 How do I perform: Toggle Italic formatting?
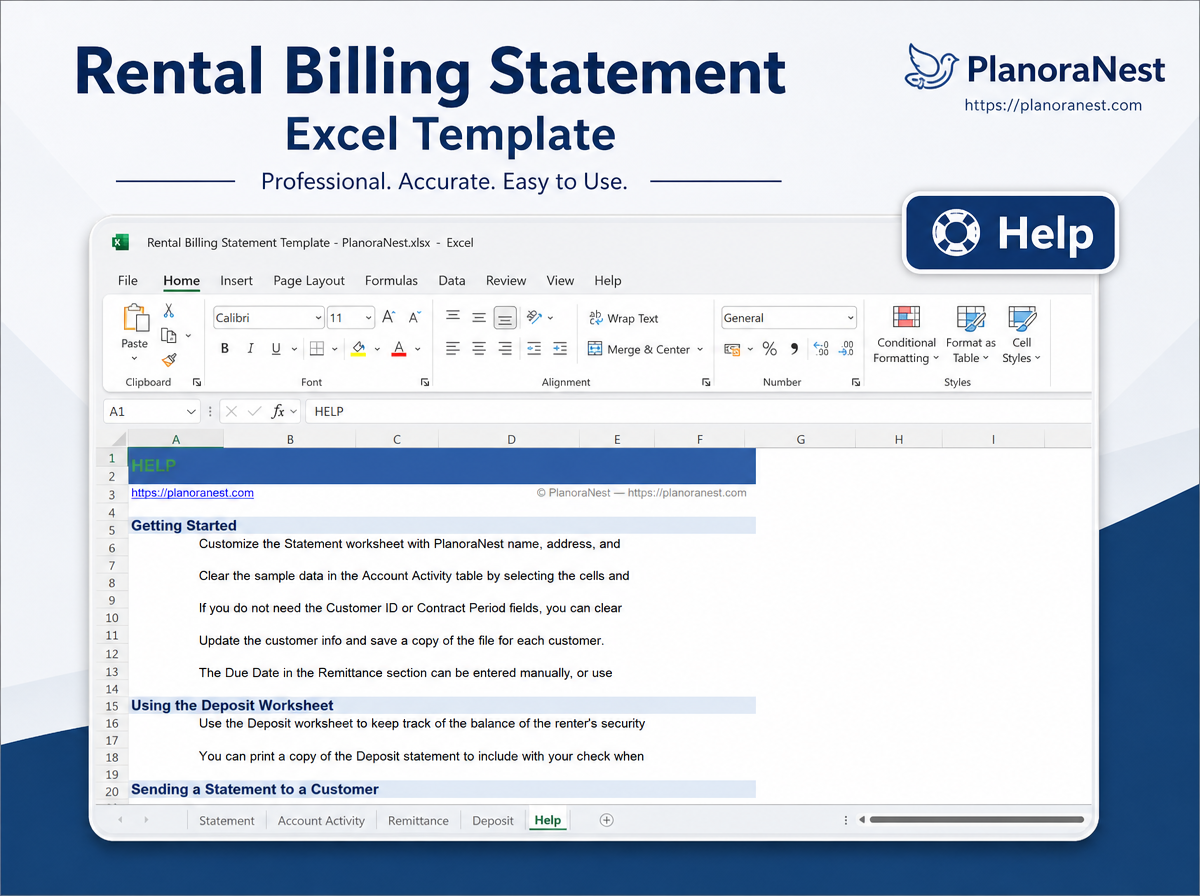[x=250, y=349]
